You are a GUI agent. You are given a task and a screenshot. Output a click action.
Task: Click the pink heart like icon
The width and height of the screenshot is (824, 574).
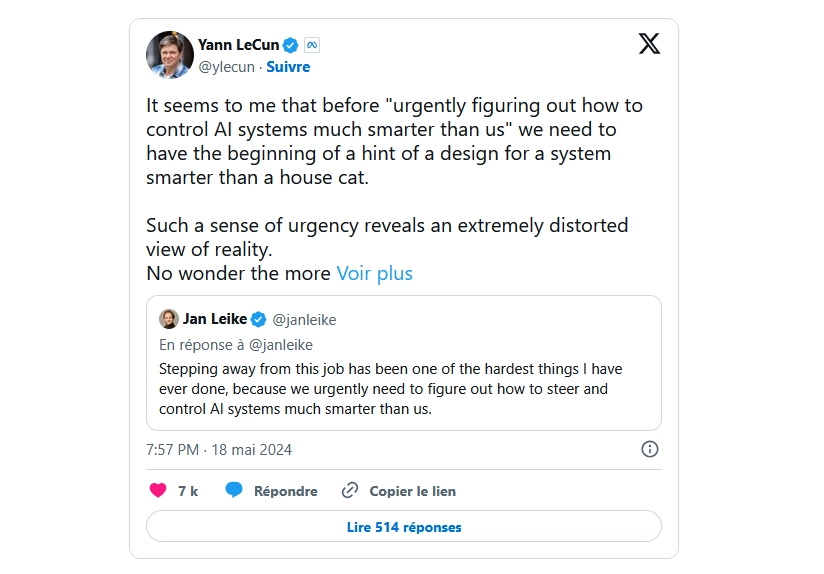pos(158,491)
